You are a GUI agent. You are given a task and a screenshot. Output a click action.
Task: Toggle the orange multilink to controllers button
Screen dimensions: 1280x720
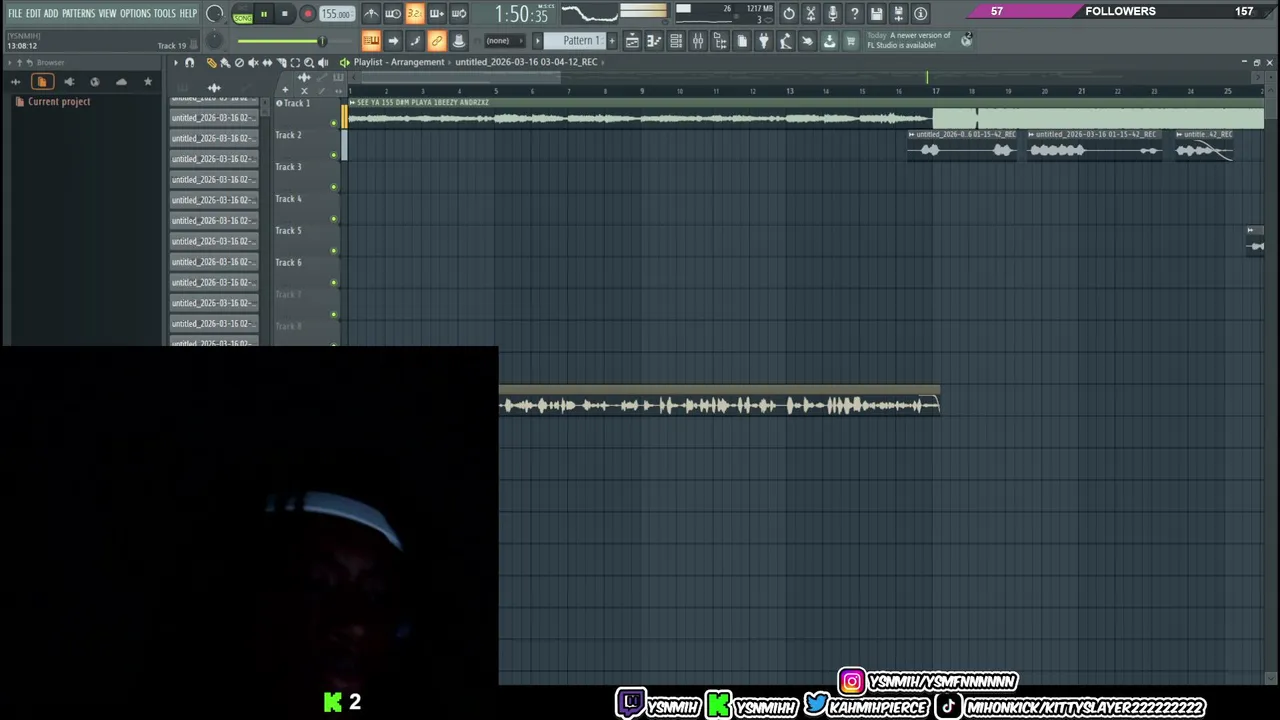click(437, 41)
